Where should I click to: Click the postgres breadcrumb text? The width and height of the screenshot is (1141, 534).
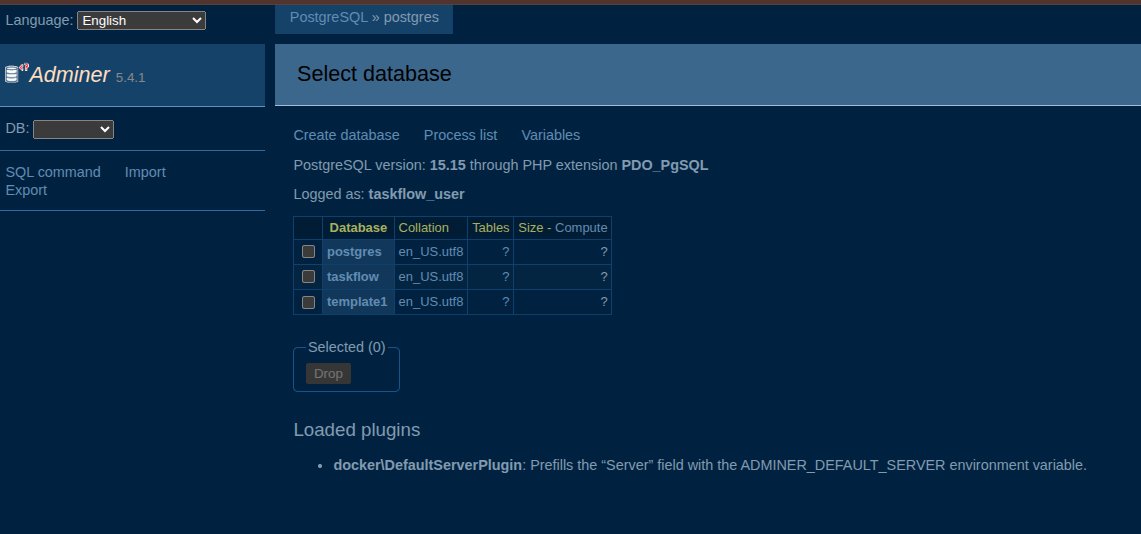click(x=411, y=17)
